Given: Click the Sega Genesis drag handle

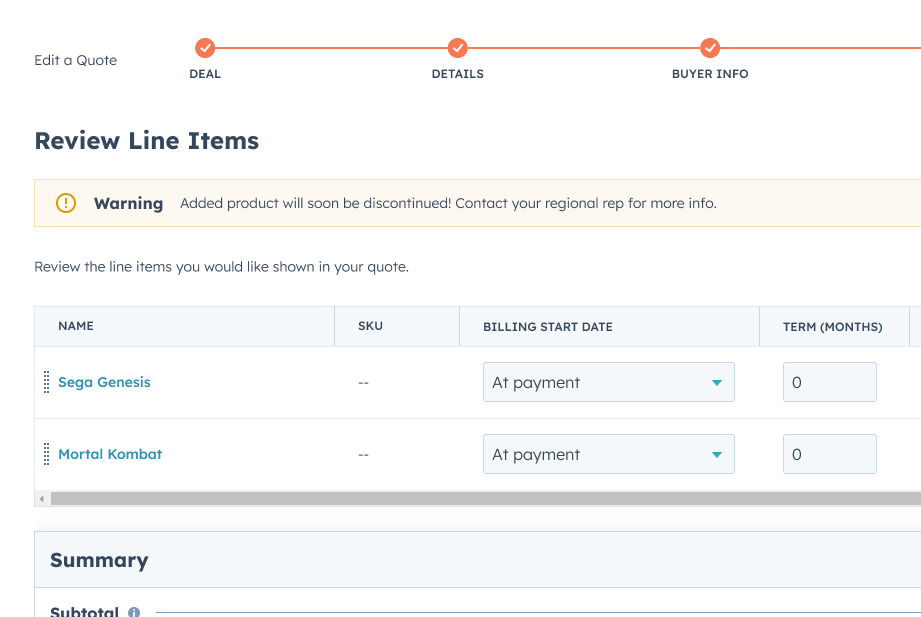Looking at the screenshot, I should (46, 382).
